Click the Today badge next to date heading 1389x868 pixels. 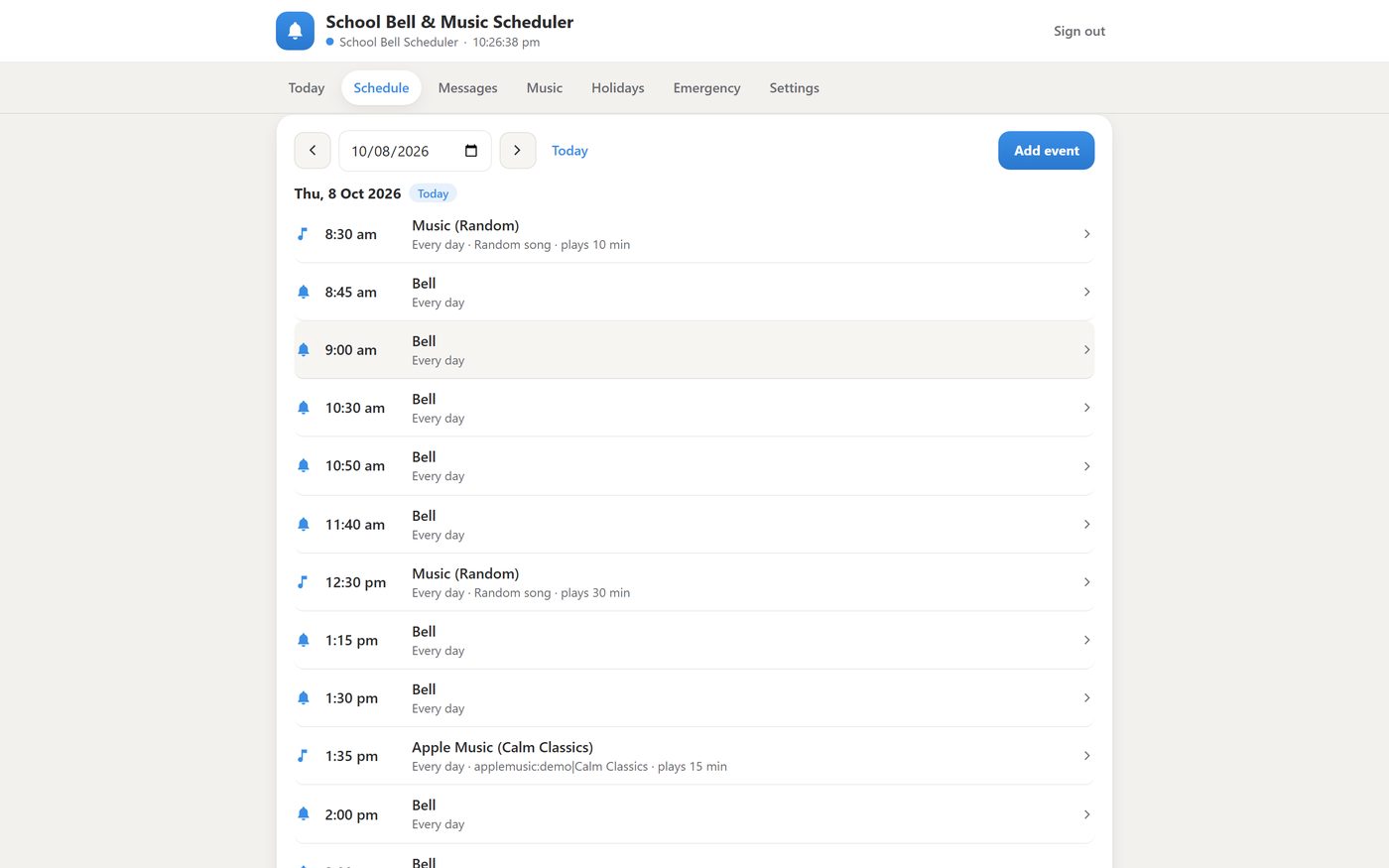tap(433, 193)
